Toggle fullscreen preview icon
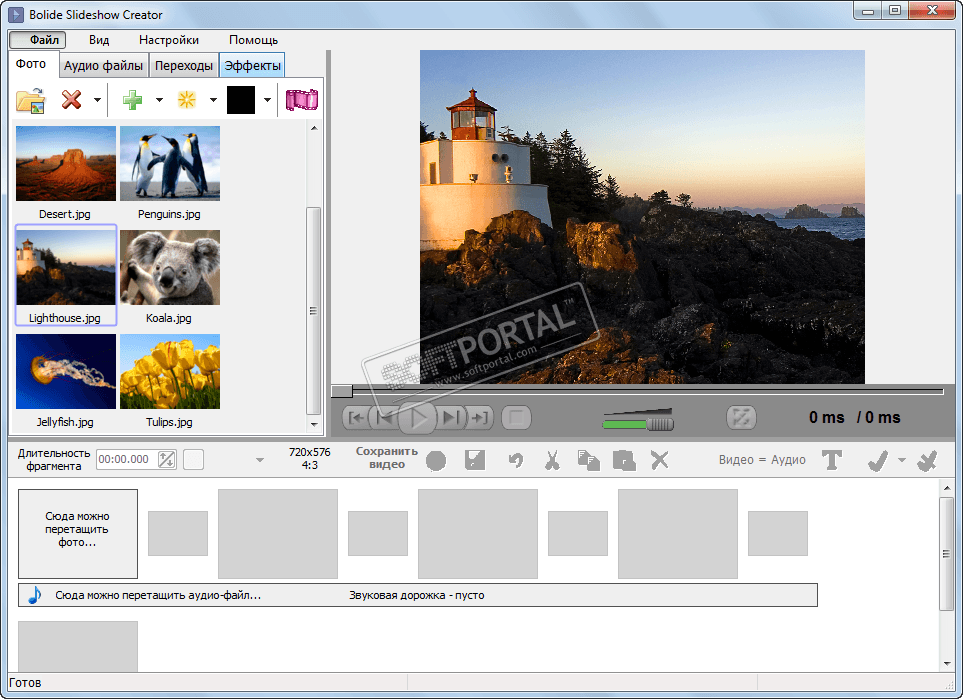This screenshot has height=699, width=963. click(x=741, y=418)
